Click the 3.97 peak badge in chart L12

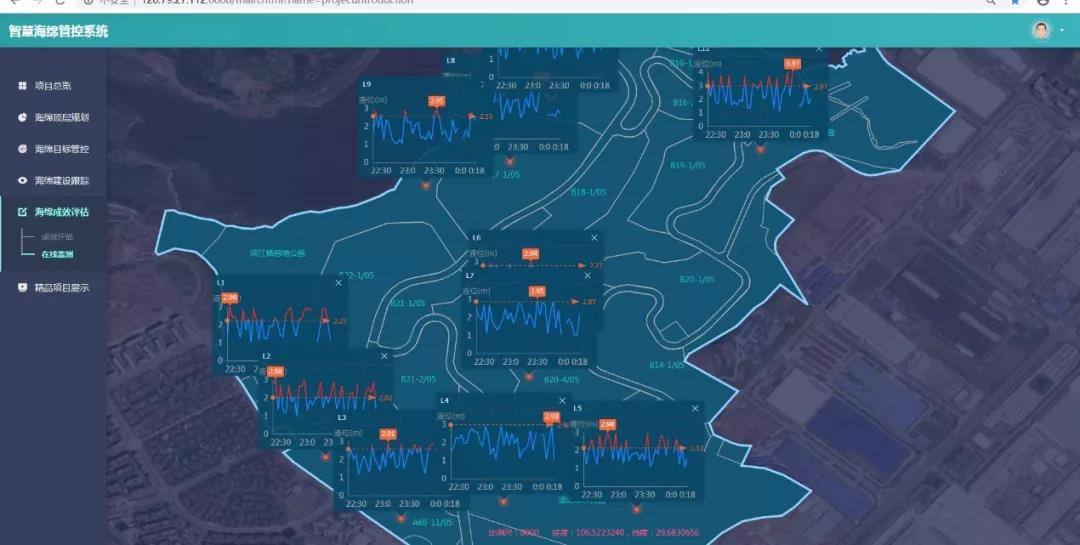[792, 63]
